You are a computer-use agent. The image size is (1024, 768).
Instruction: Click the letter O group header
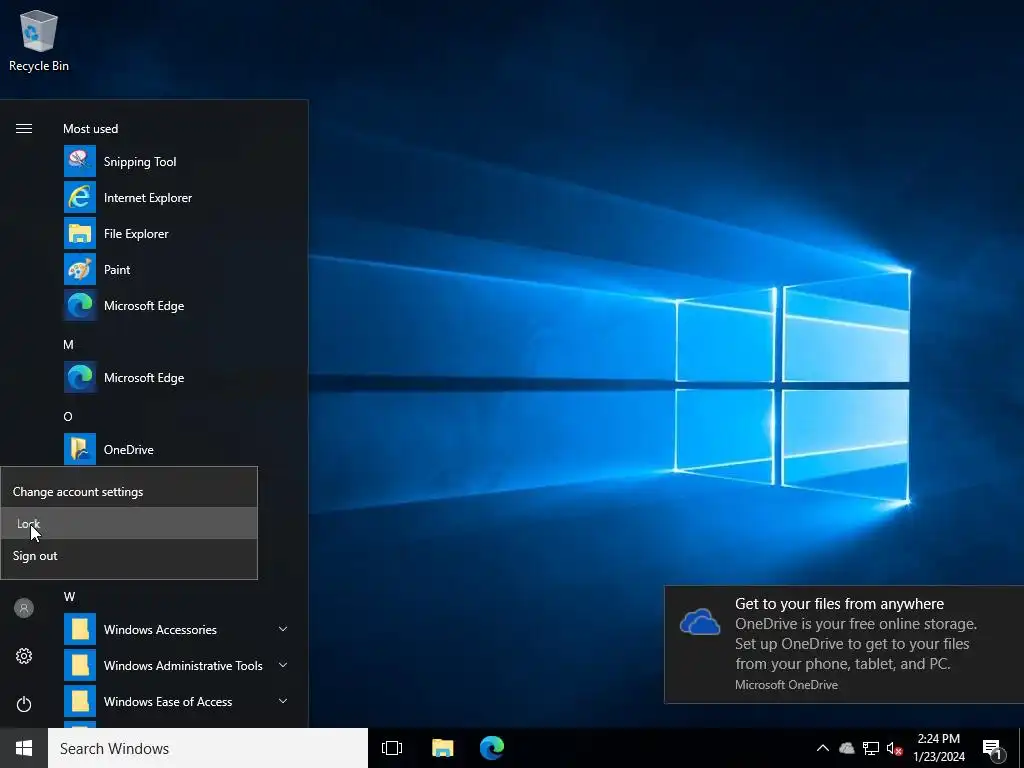tap(68, 417)
